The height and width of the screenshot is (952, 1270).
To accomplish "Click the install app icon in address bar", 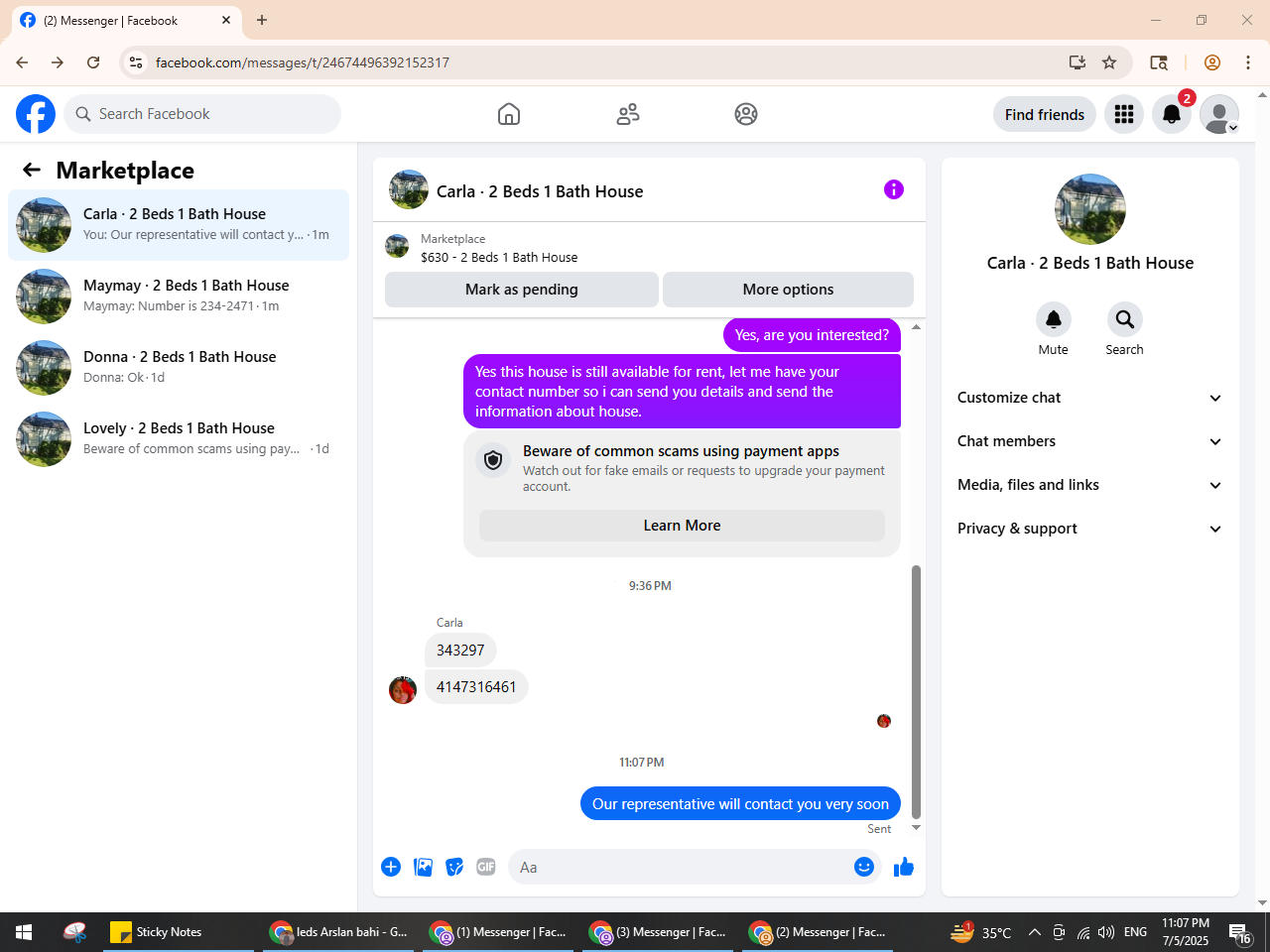I will coord(1078,62).
